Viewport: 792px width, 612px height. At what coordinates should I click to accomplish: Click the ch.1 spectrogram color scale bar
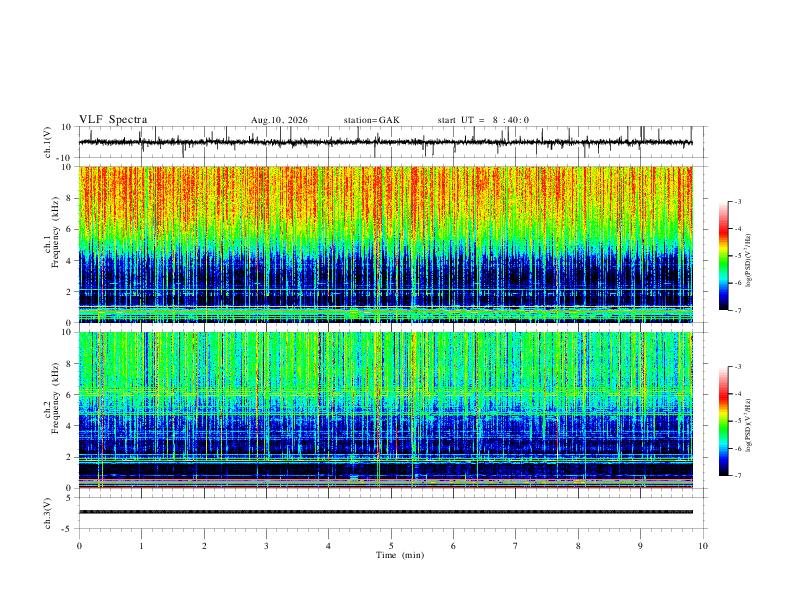click(723, 256)
